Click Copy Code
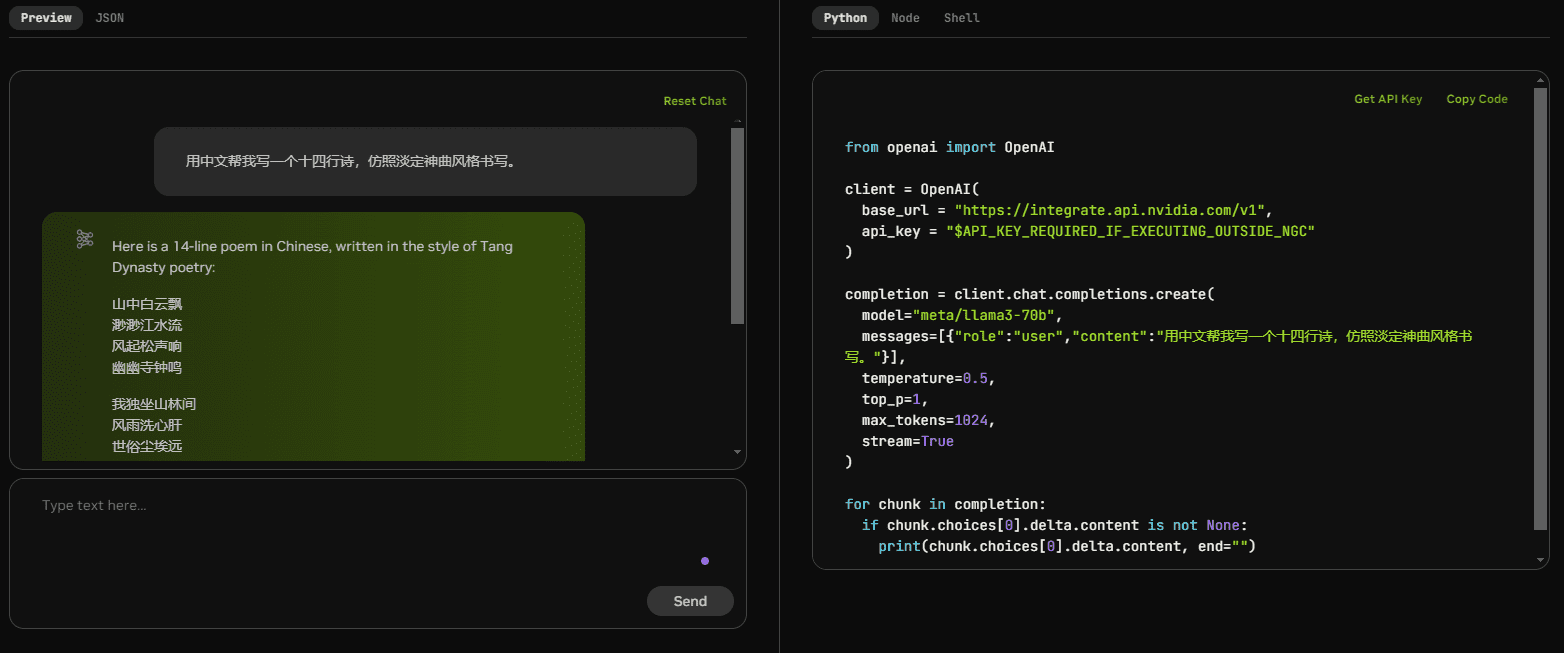This screenshot has height=653, width=1564. pos(1477,99)
